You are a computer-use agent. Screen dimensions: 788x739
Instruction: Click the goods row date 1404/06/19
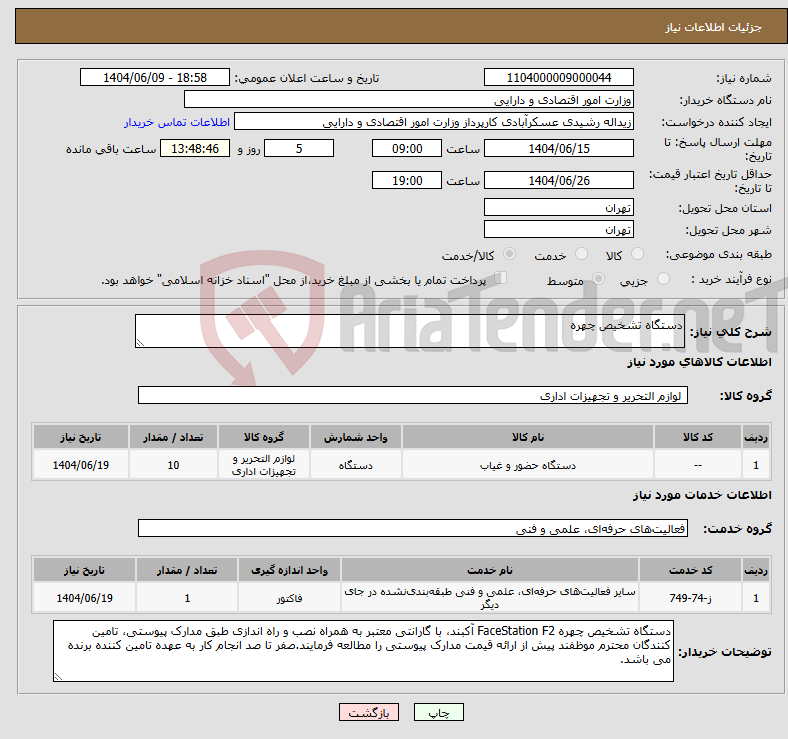pyautogui.click(x=81, y=465)
